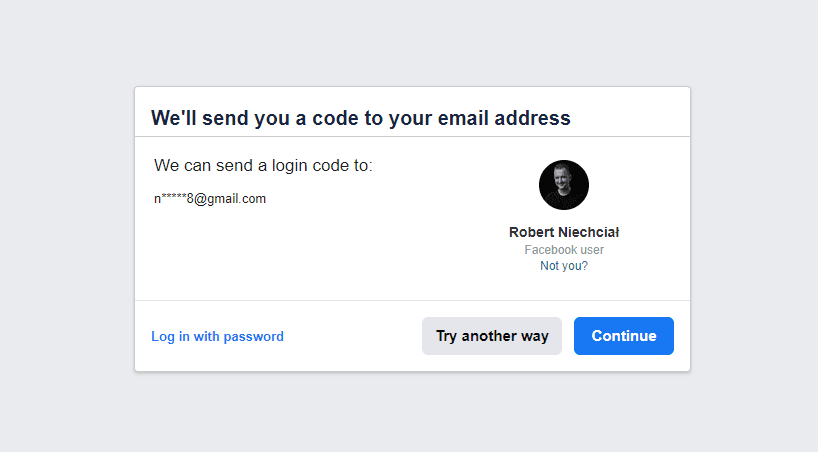Click the dialog heading about sending a code

360,118
